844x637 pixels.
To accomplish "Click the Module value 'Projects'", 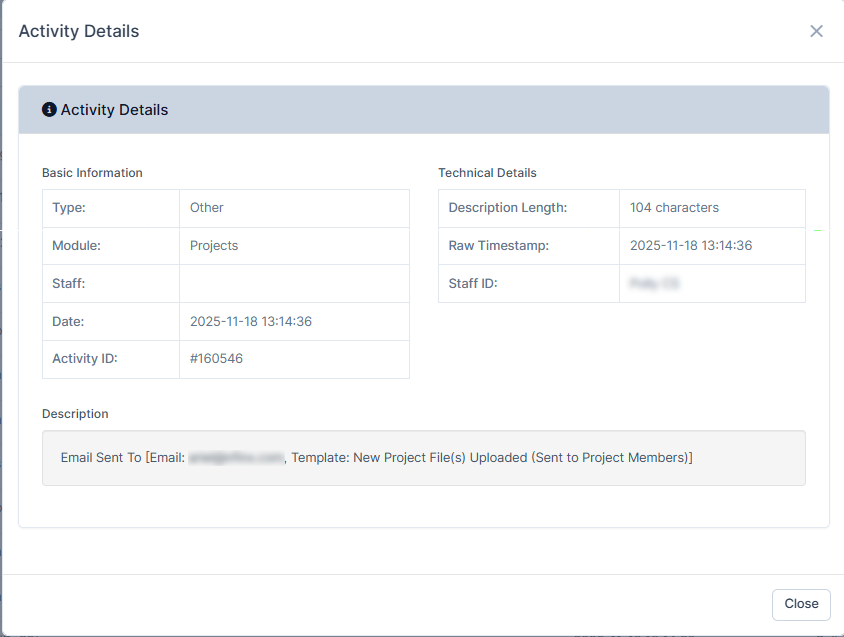I will (x=214, y=246).
